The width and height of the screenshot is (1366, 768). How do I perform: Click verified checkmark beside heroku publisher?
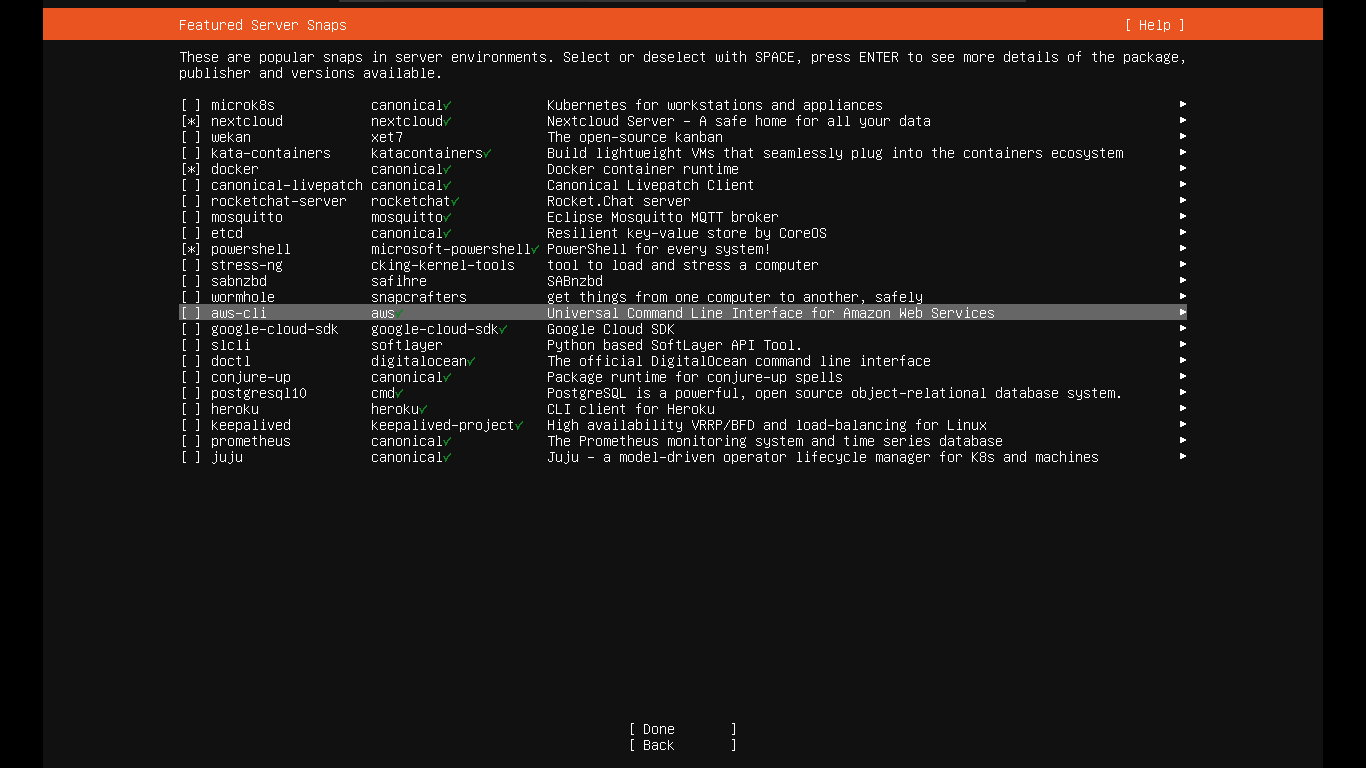click(x=424, y=409)
